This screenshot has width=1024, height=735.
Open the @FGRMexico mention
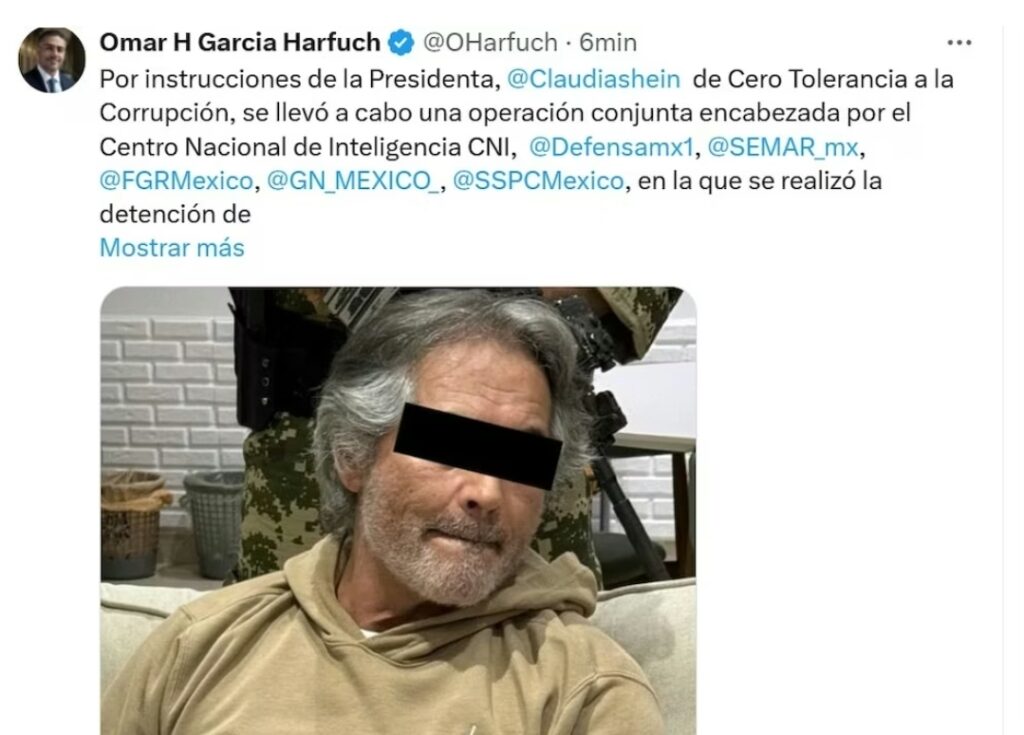tap(176, 181)
